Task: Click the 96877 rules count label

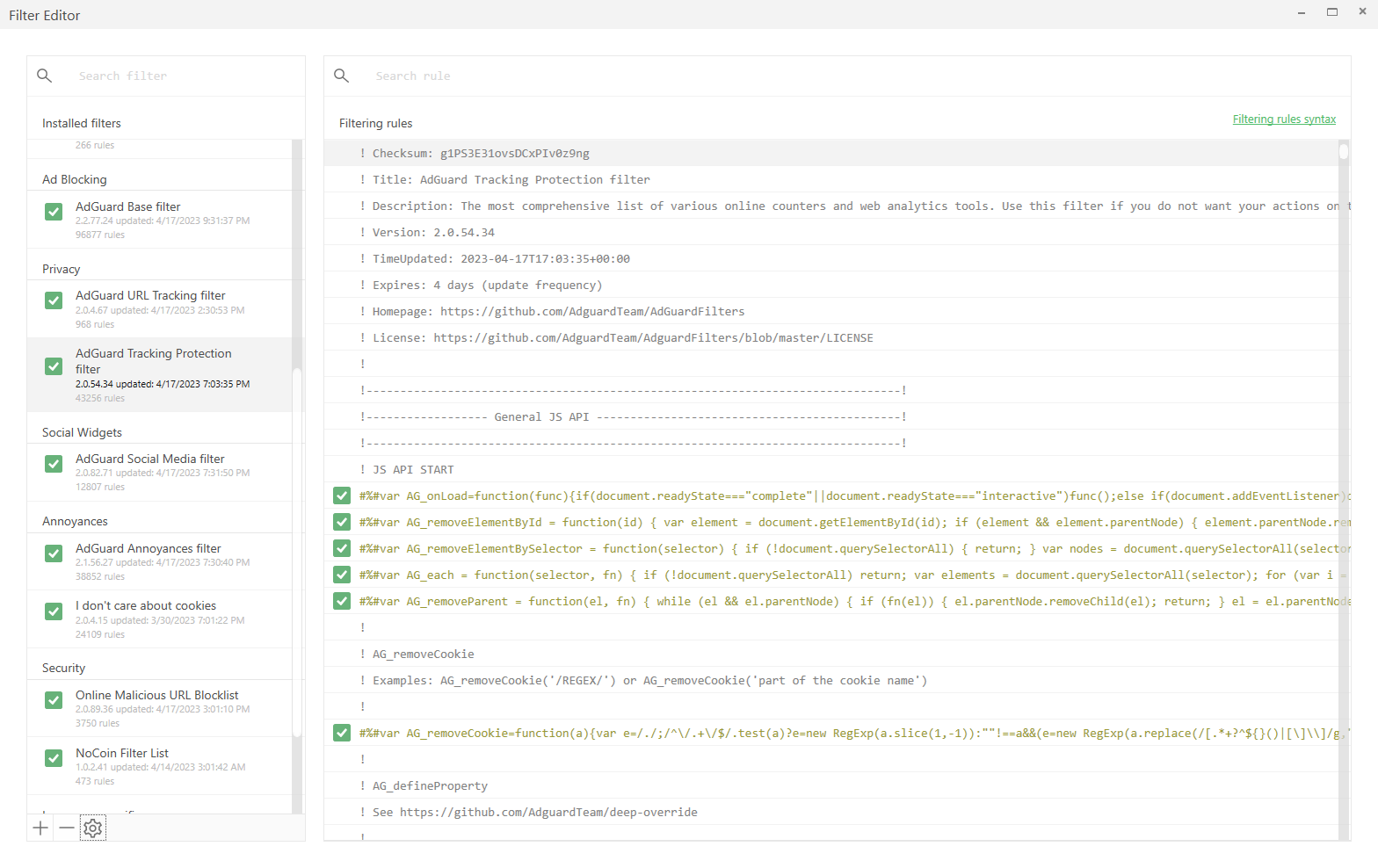Action: (x=100, y=235)
